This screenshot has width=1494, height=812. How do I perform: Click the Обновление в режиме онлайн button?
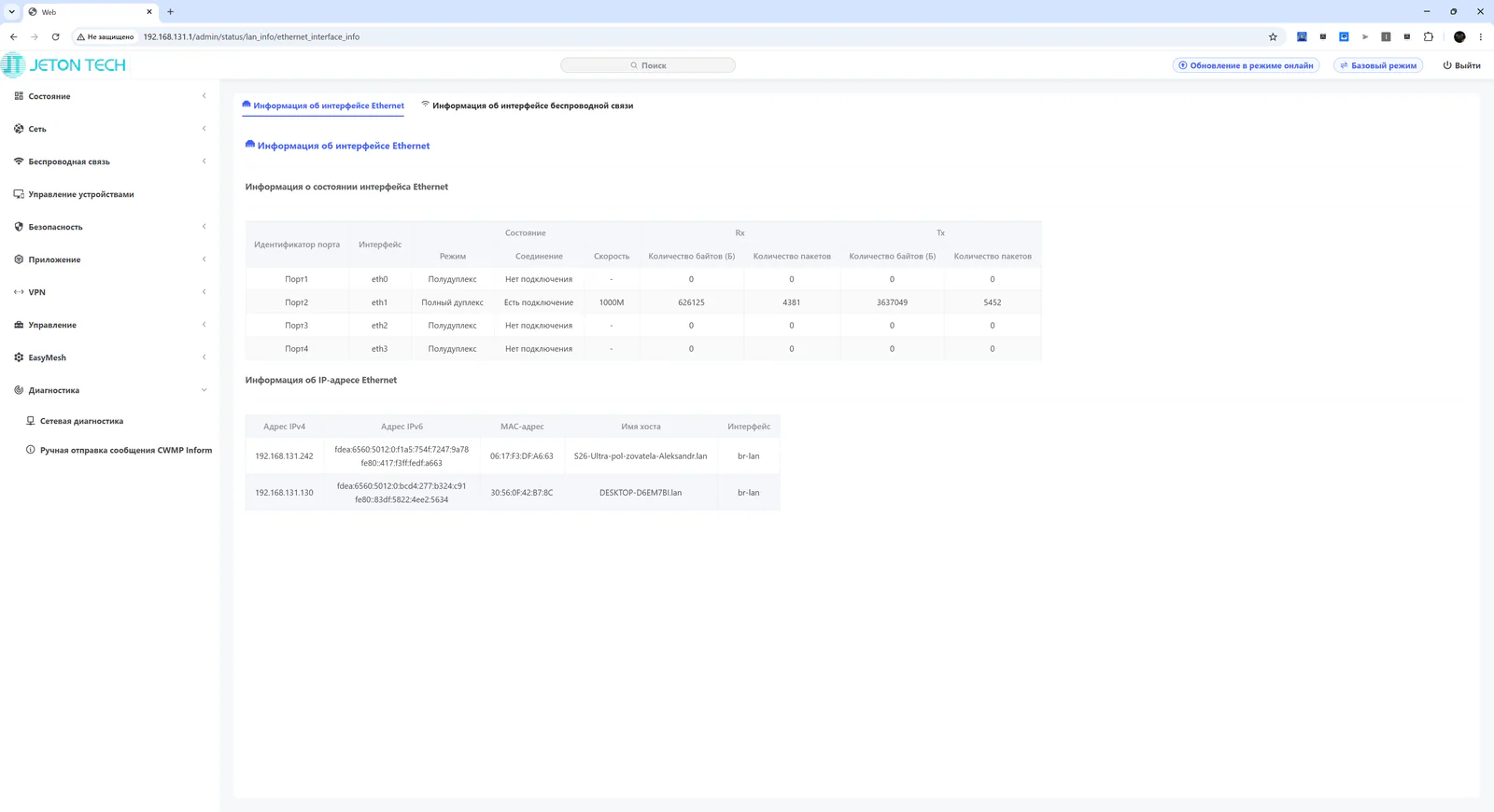pos(1246,65)
